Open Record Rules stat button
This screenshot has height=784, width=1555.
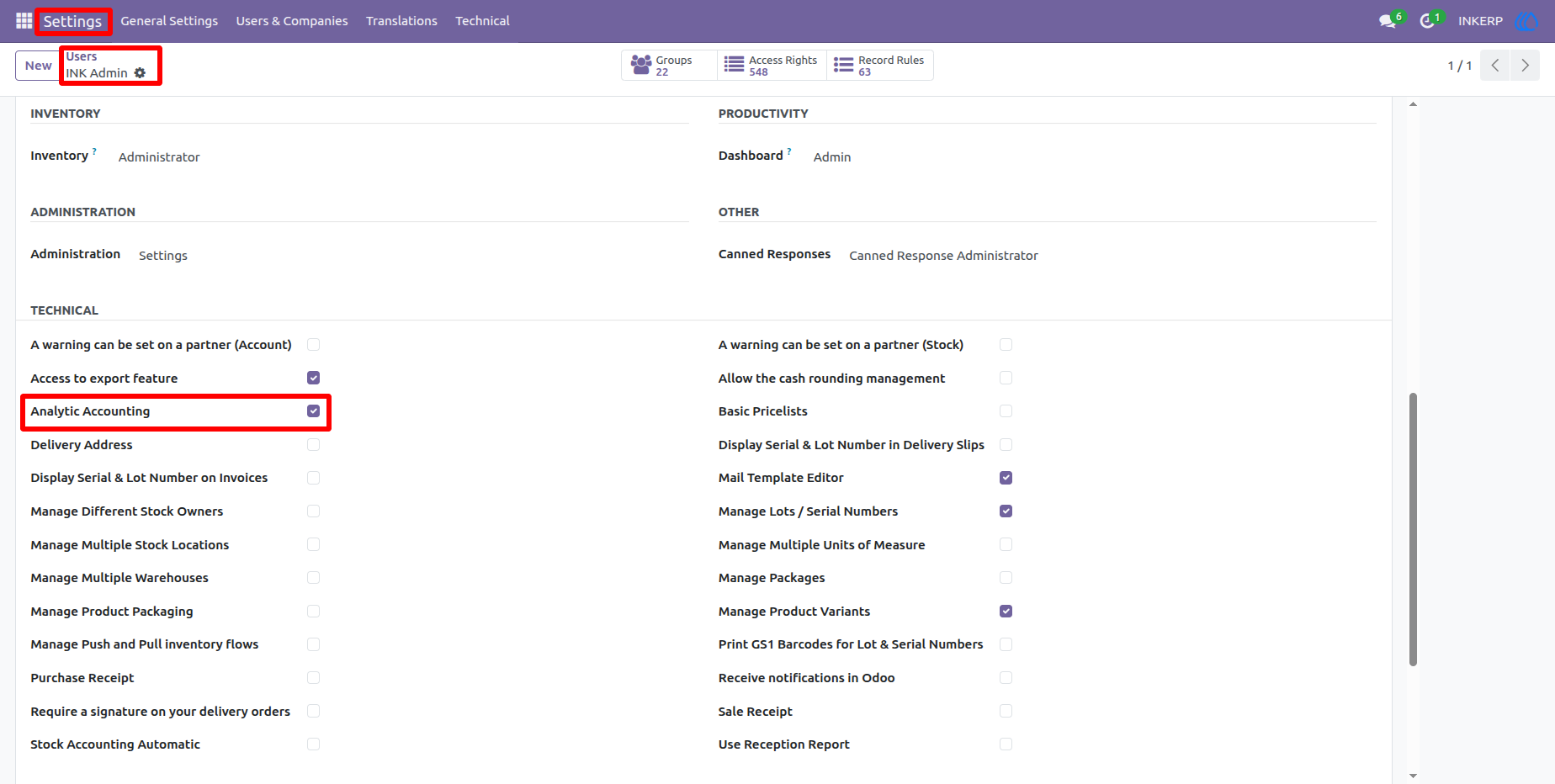(x=880, y=66)
